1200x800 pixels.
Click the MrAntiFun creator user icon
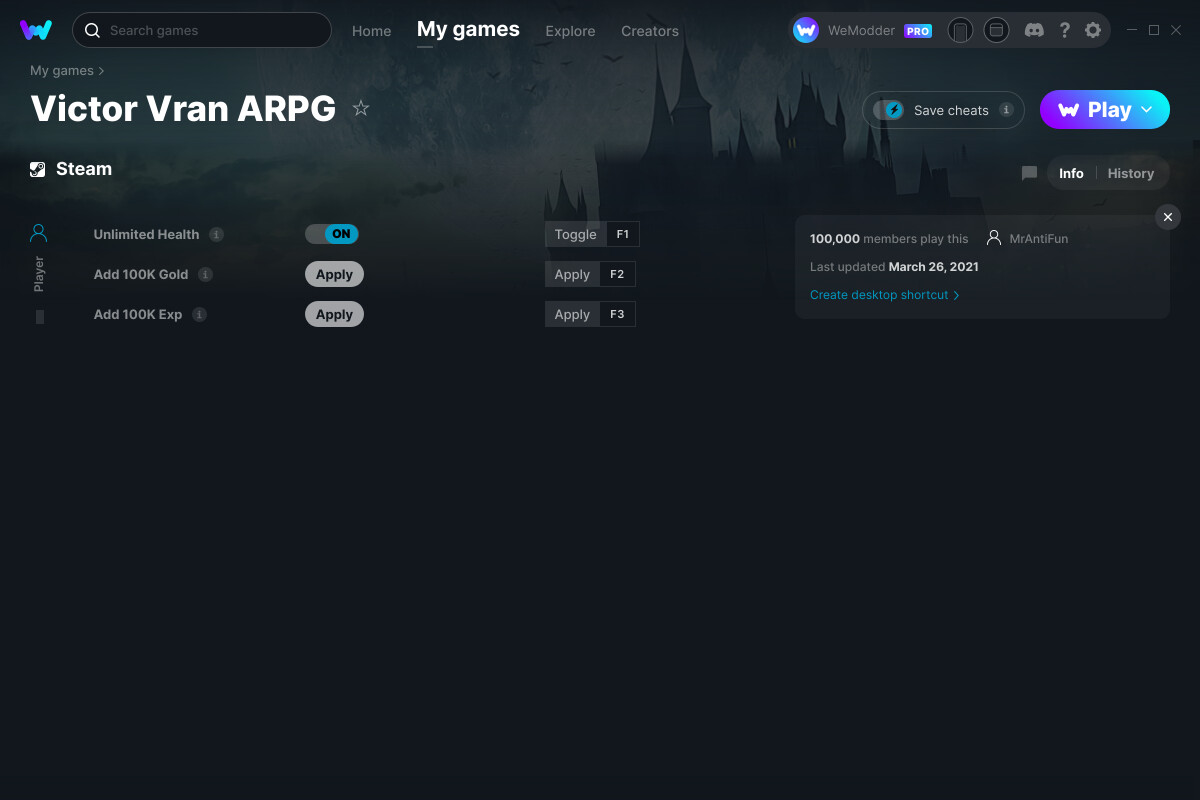(994, 238)
